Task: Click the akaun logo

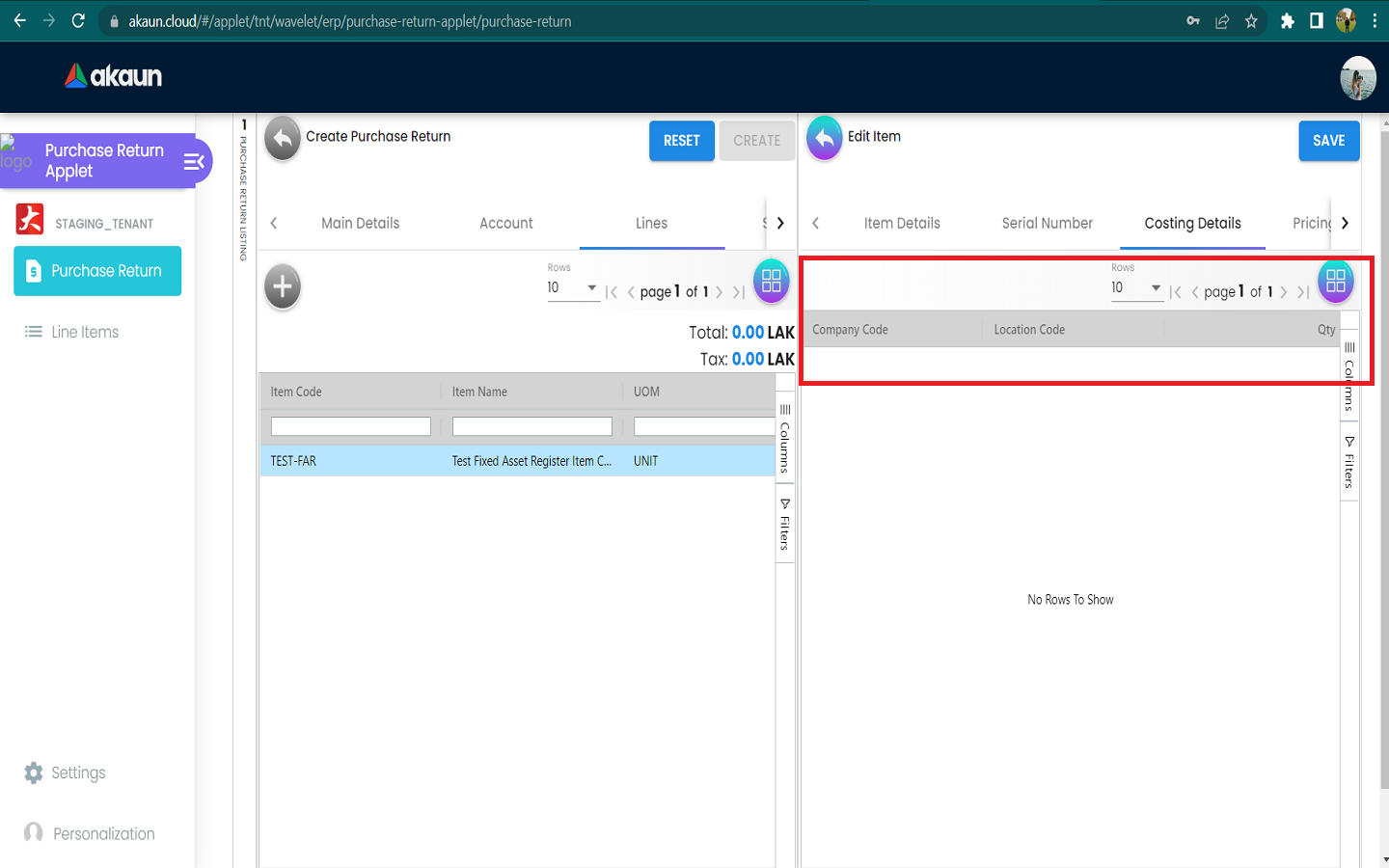Action: [x=113, y=76]
